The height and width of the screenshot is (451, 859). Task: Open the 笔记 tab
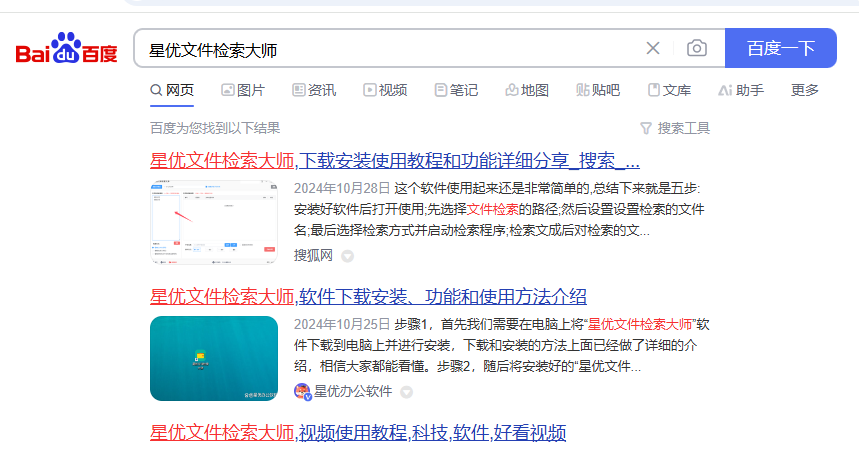pyautogui.click(x=456, y=90)
